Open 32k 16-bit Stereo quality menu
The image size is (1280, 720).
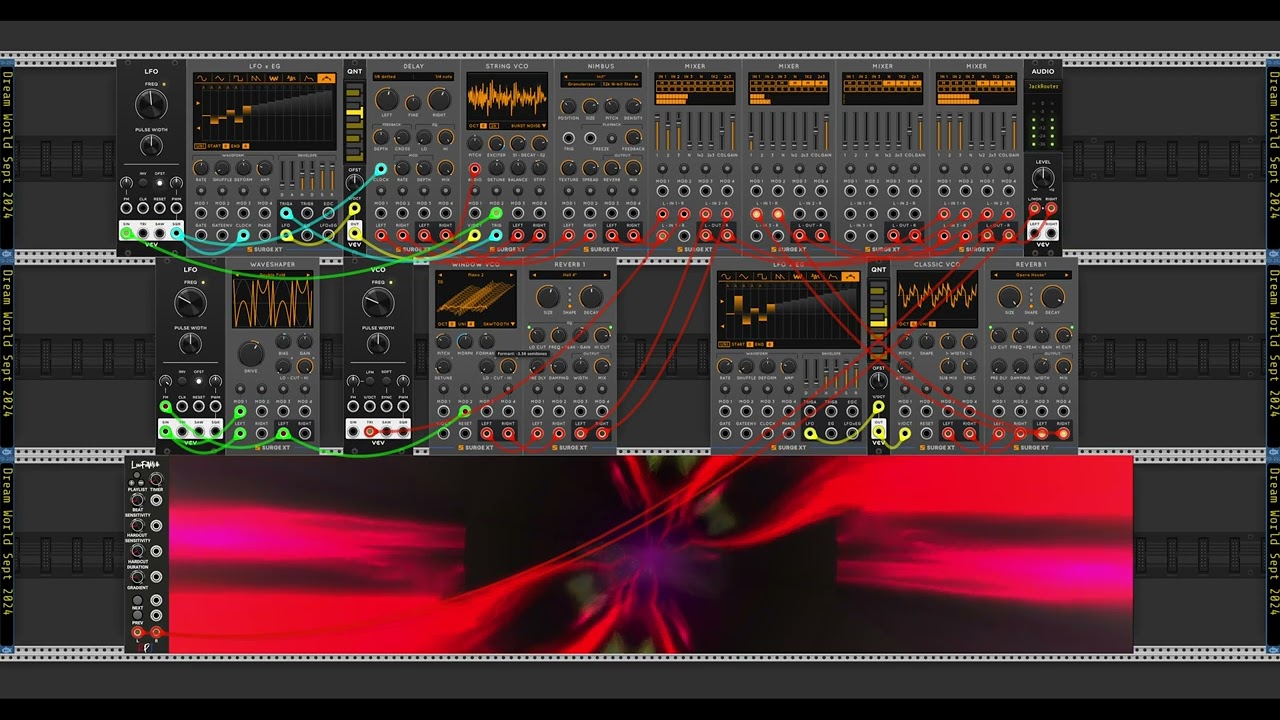pyautogui.click(x=620, y=85)
